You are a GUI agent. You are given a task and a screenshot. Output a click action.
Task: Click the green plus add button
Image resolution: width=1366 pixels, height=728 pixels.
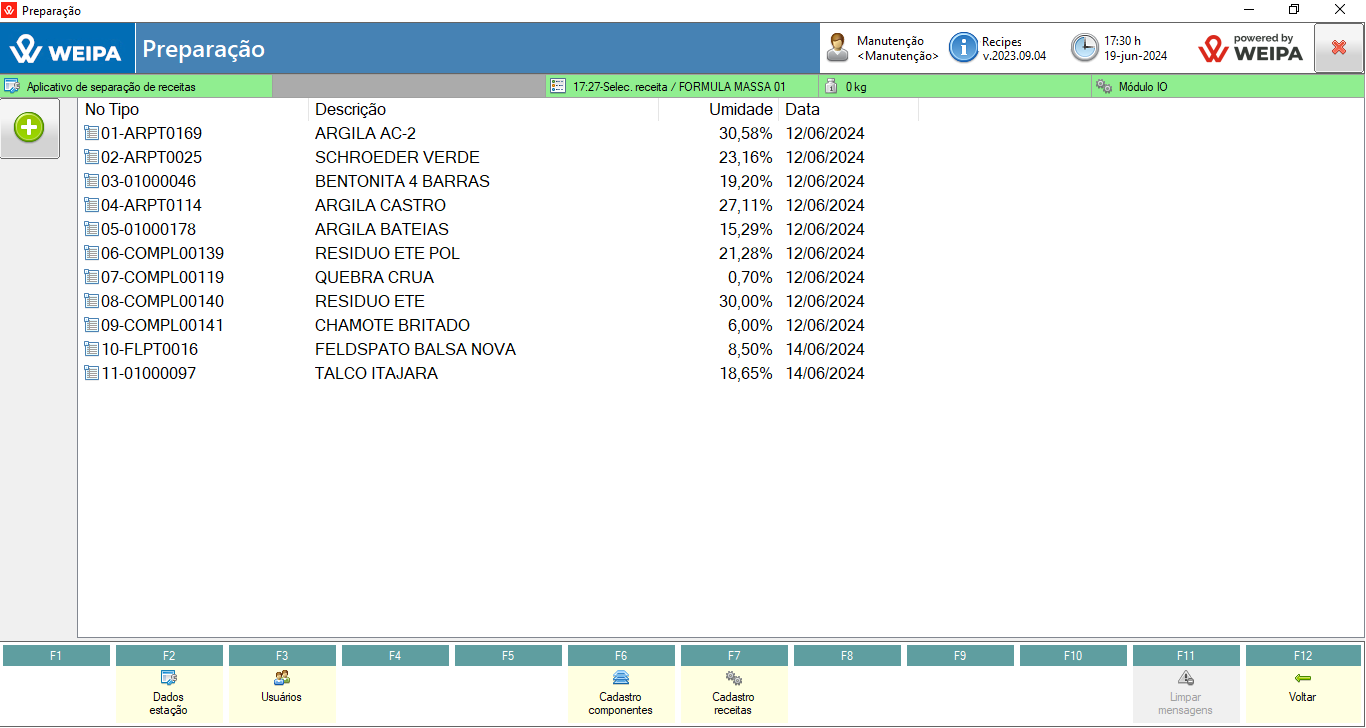click(x=29, y=128)
